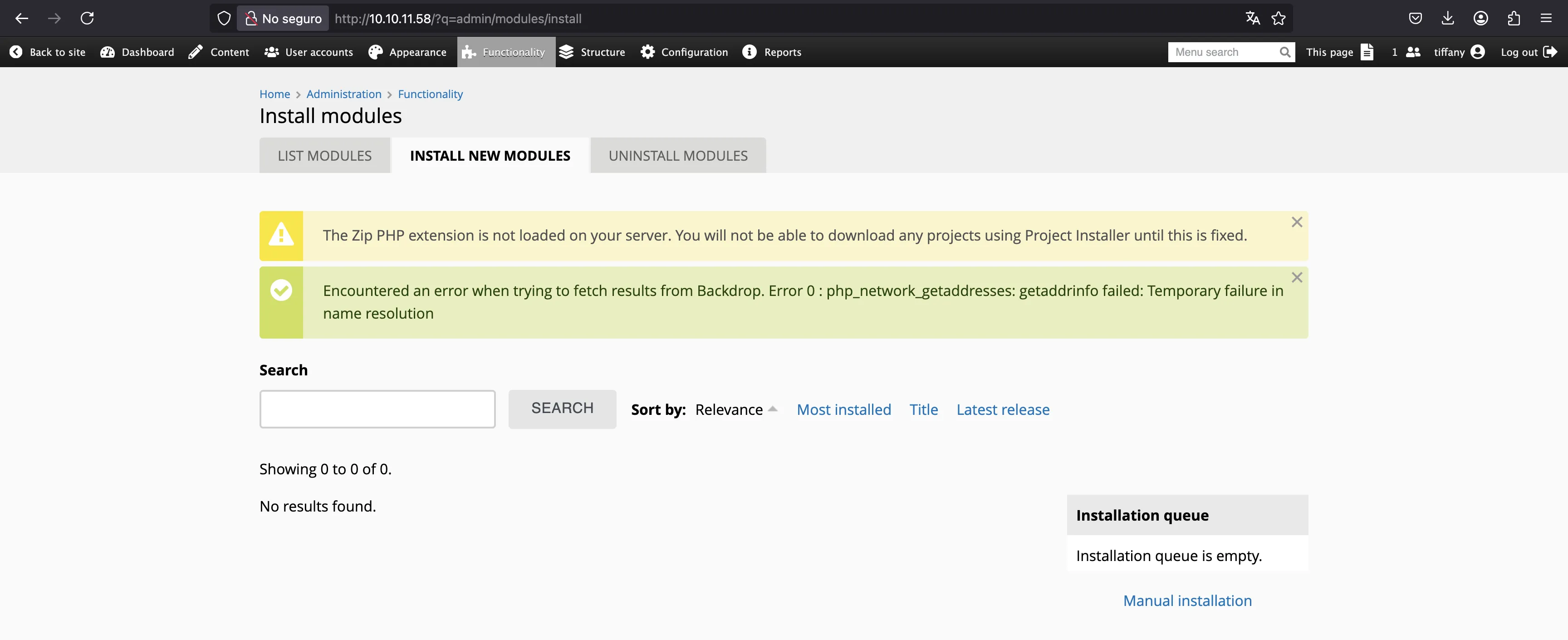The image size is (1568, 640).
Task: Open the tiffany user account link
Action: 1459,52
